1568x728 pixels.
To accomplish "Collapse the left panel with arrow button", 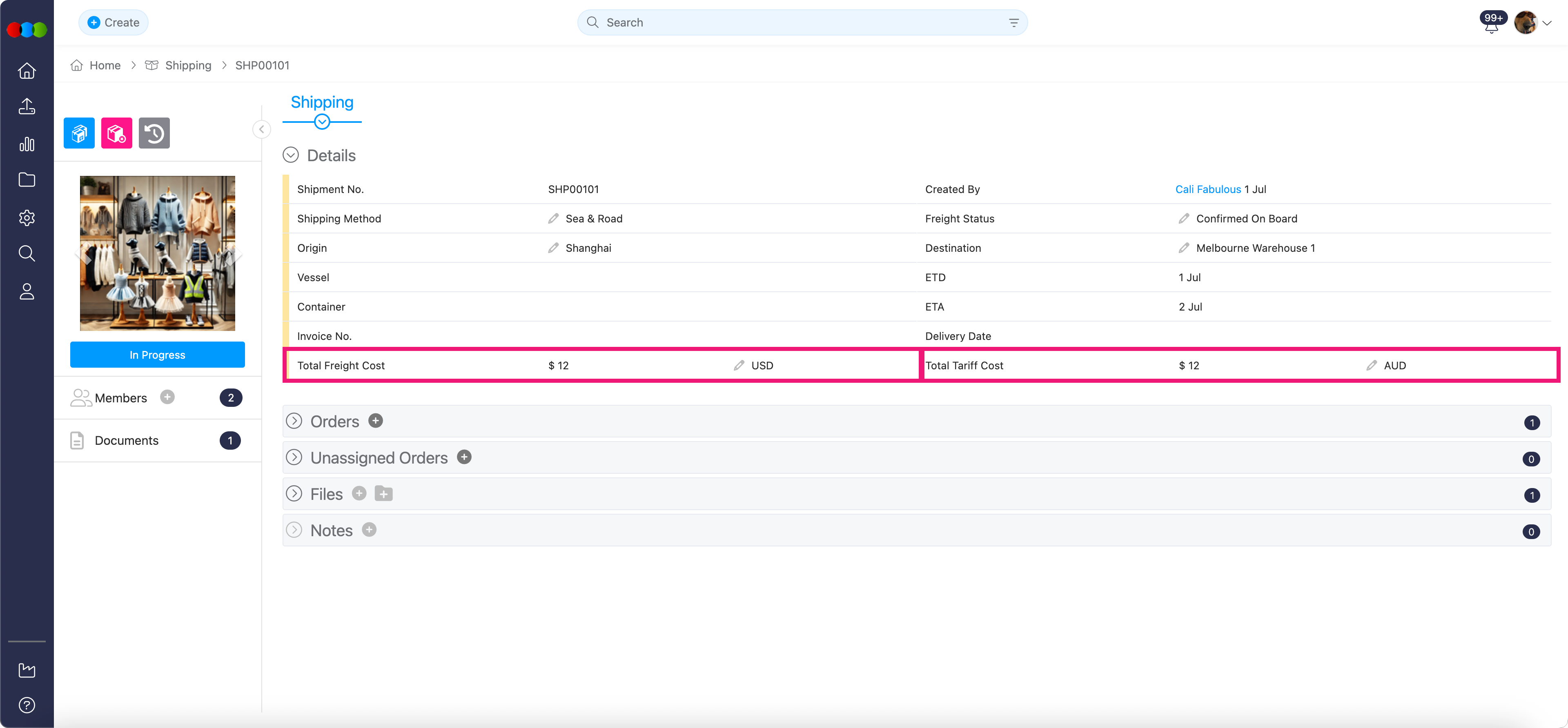I will (262, 129).
